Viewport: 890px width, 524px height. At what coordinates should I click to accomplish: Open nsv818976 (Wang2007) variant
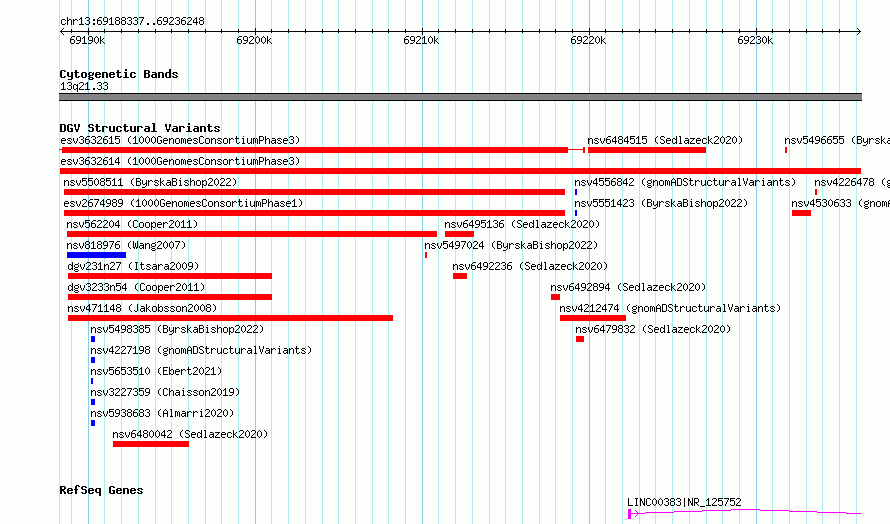coord(126,245)
